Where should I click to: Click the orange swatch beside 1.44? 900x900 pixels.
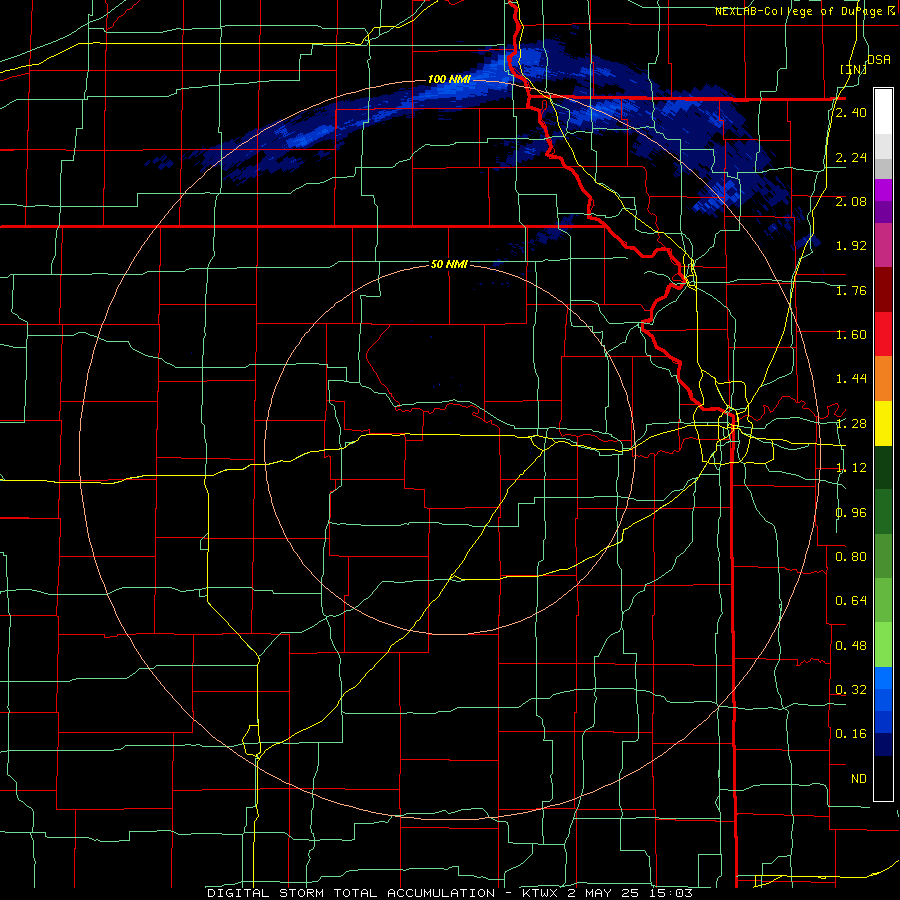(883, 379)
